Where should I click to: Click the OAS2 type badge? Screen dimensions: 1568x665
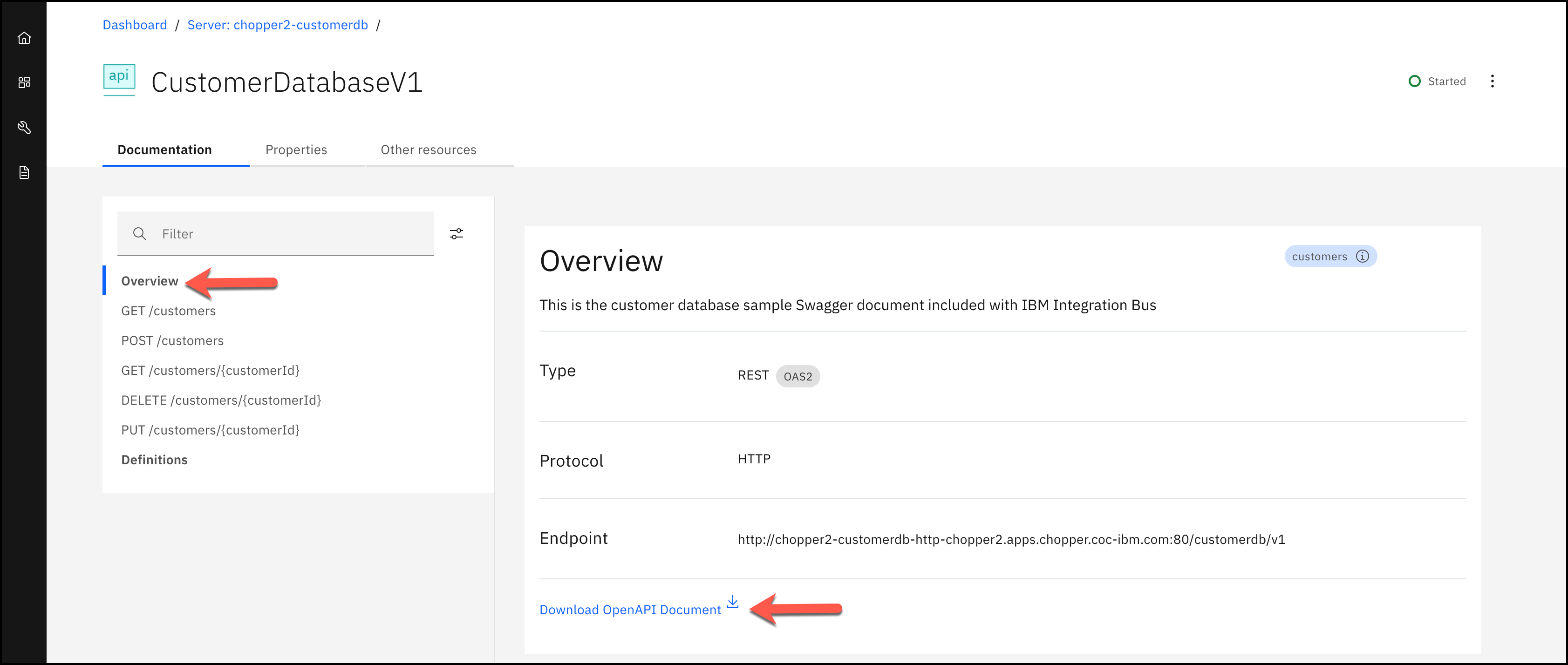coord(798,377)
